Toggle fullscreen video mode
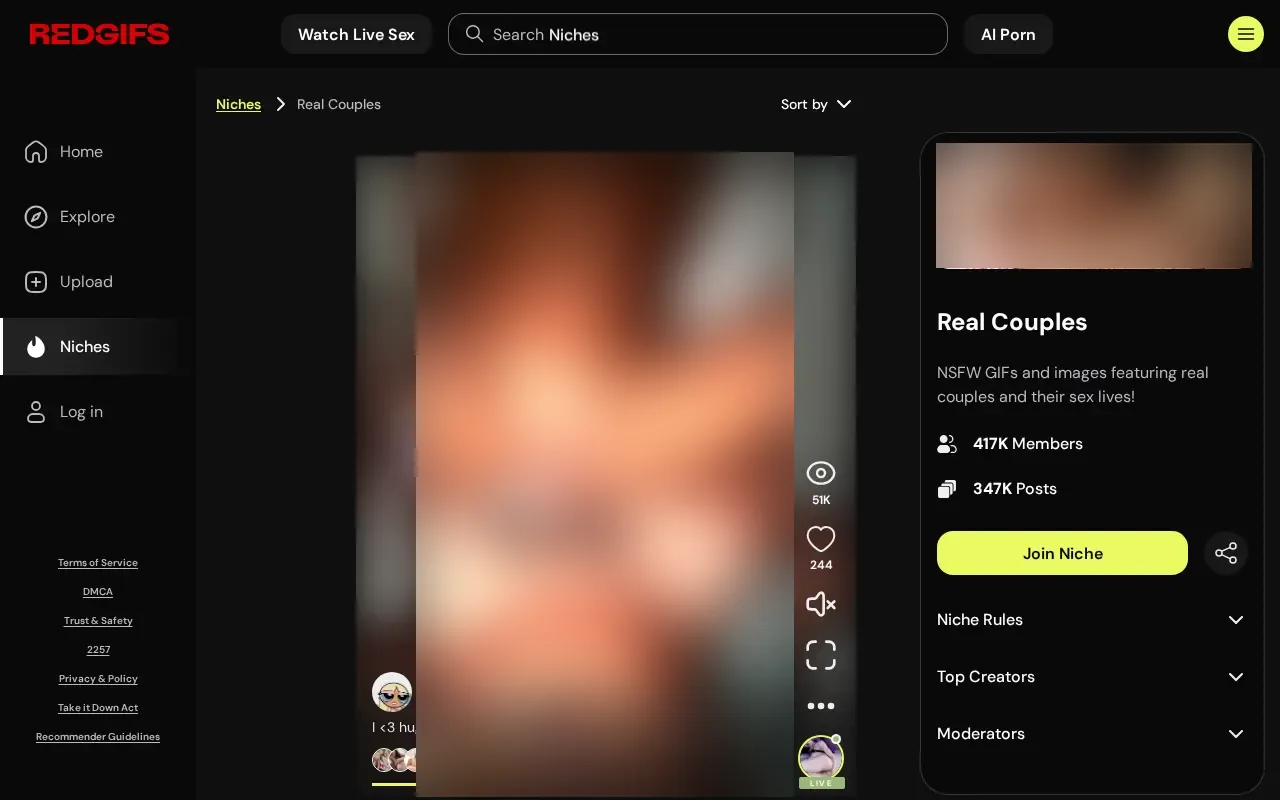 point(821,655)
